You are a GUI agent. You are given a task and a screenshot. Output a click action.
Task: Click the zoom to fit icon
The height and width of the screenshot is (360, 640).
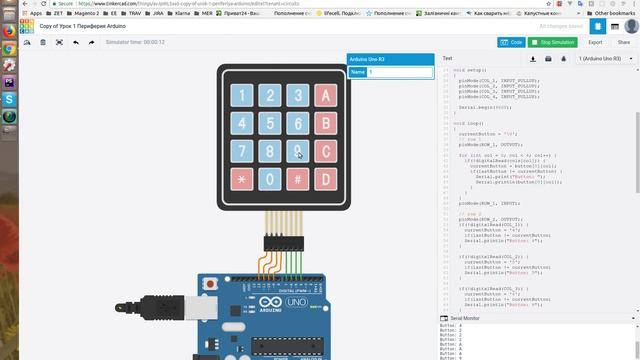click(59, 42)
